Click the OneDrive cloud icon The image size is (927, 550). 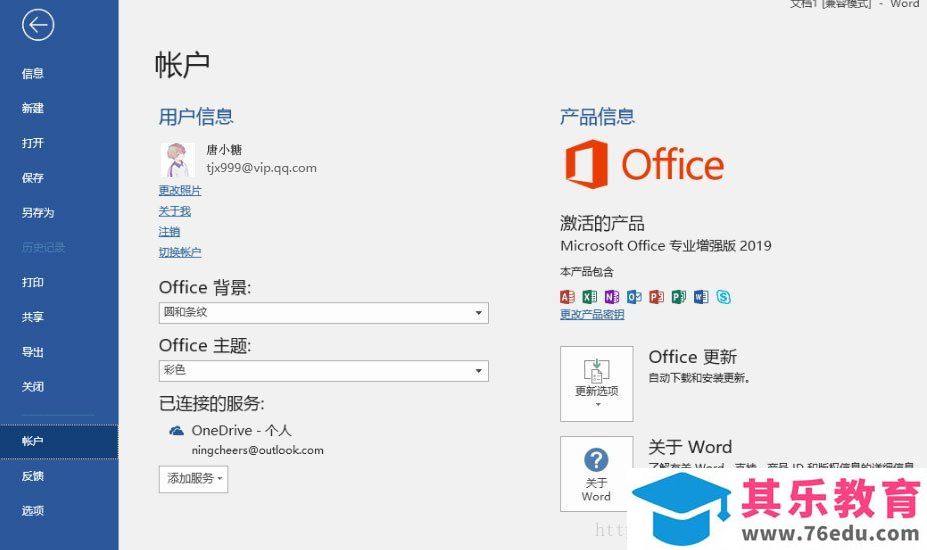coord(176,431)
